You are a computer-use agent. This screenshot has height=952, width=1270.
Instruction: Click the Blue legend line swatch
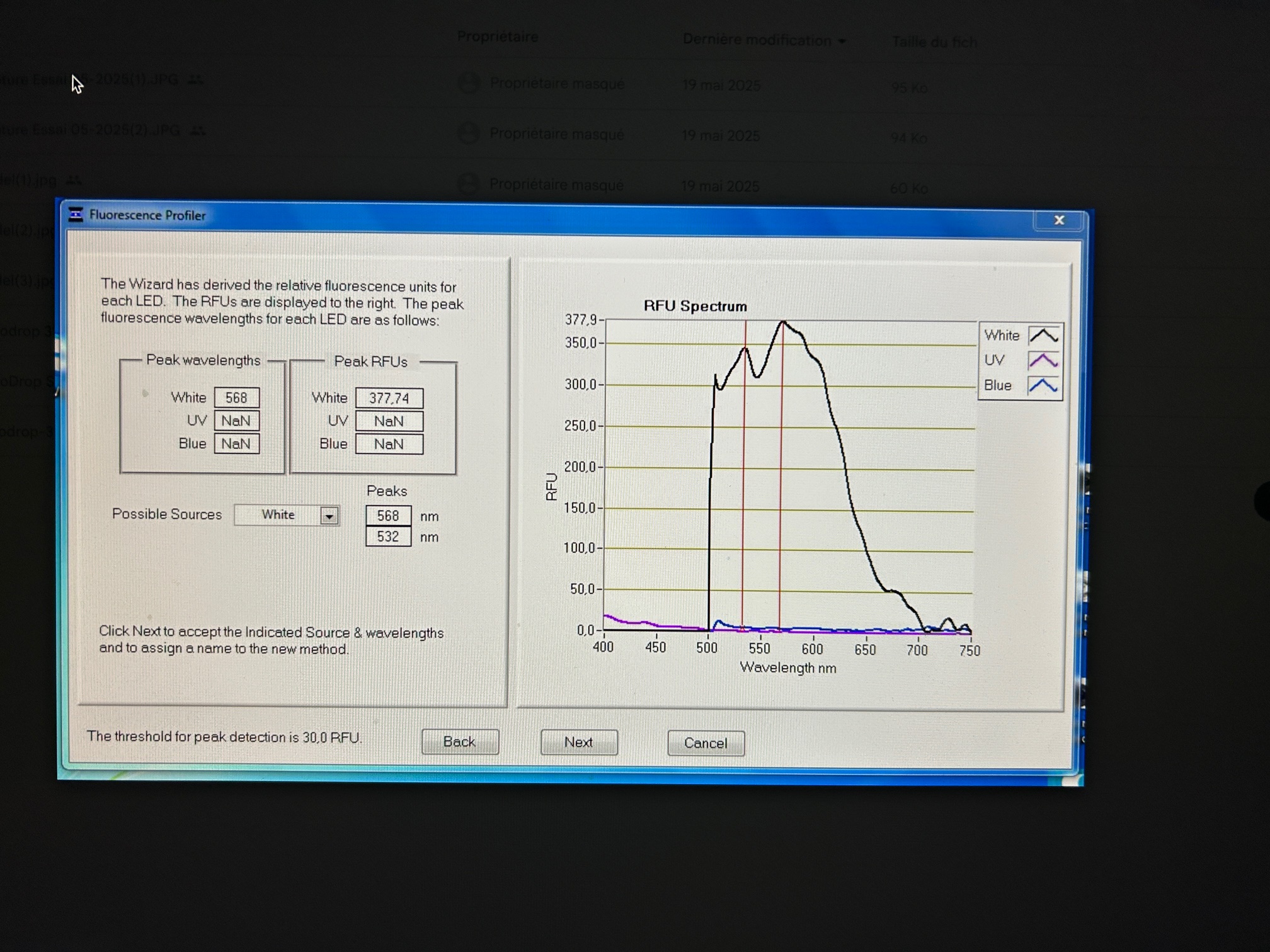pos(1043,385)
